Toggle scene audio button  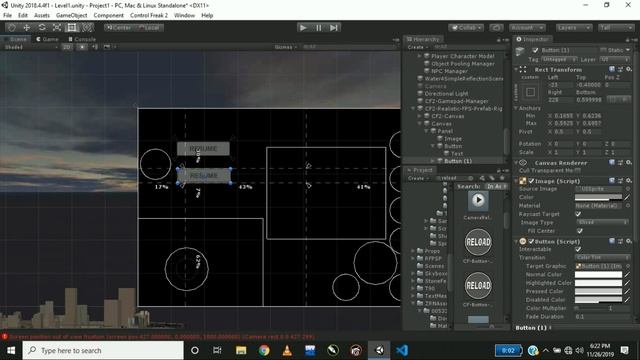pos(95,47)
